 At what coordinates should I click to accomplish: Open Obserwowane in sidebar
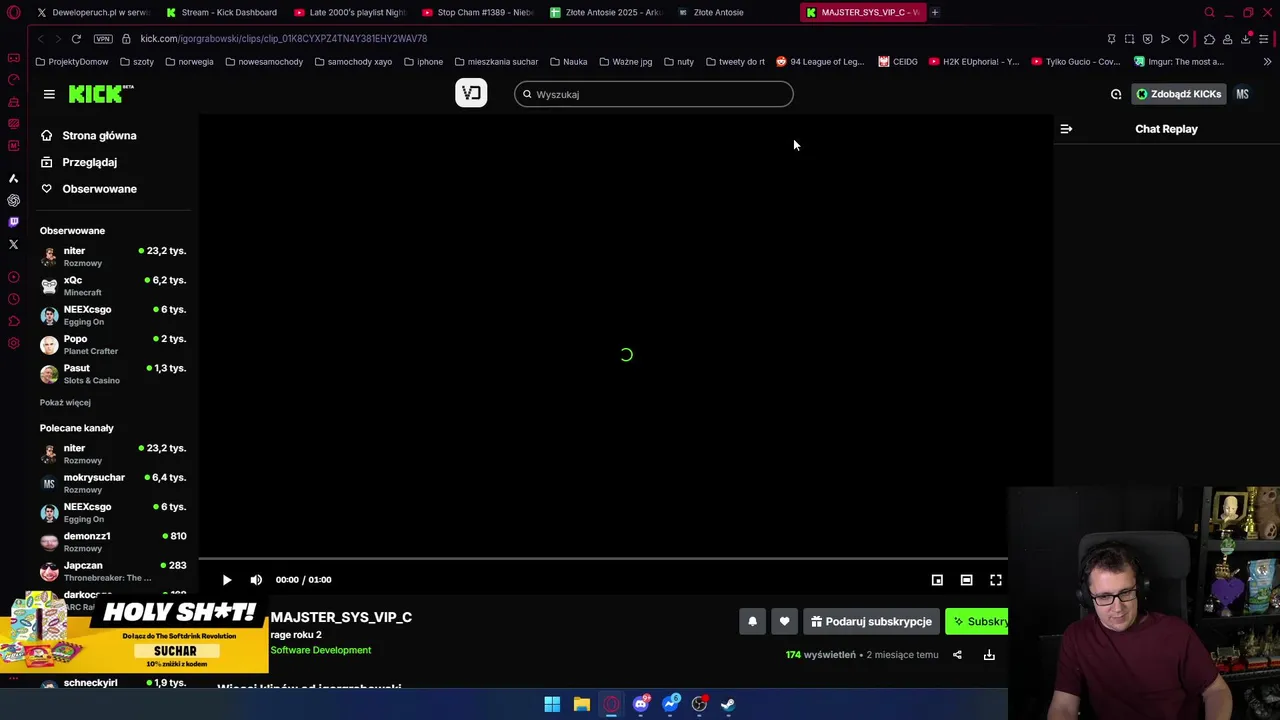[89, 189]
